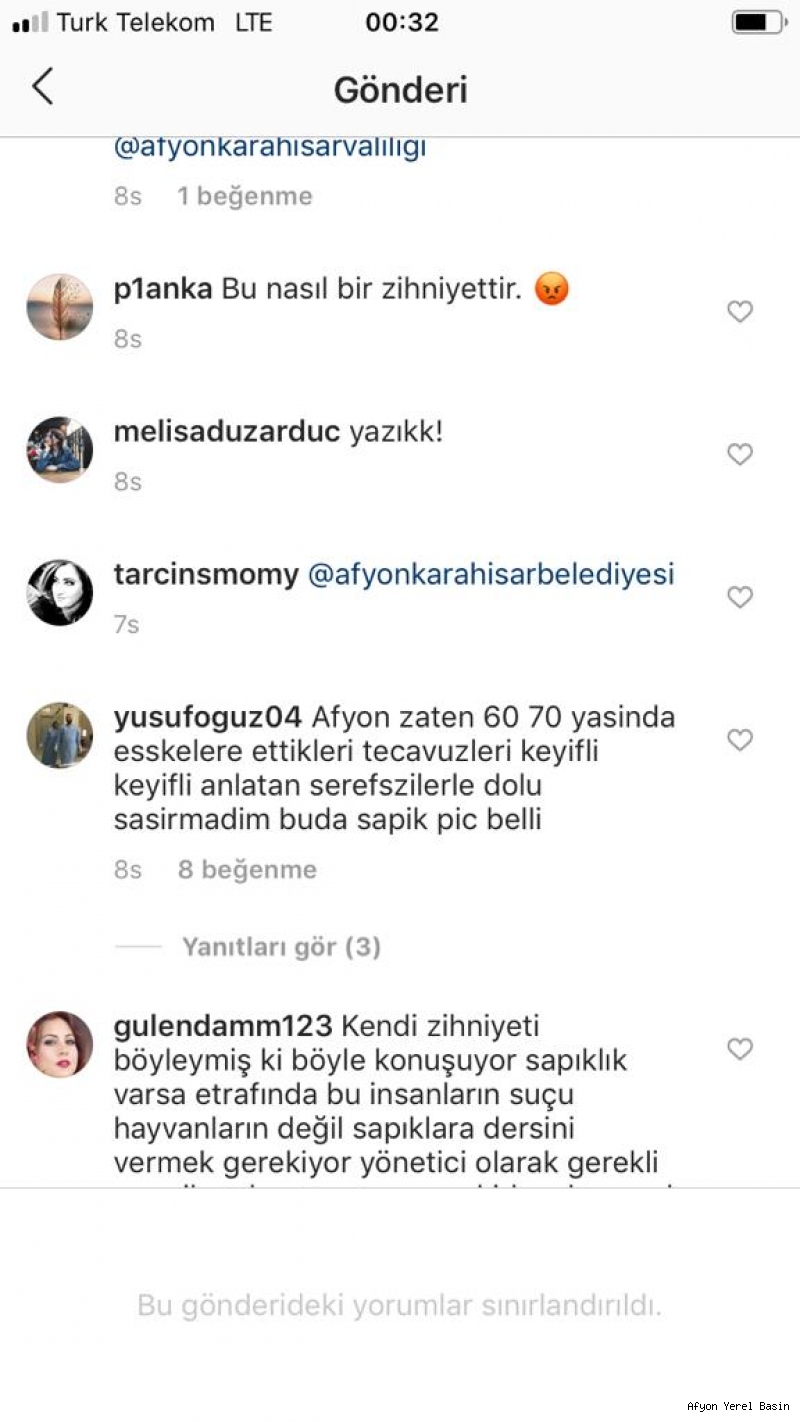Open gulendamm123's profile avatar
The image size is (800, 1422).
pyautogui.click(x=59, y=1044)
